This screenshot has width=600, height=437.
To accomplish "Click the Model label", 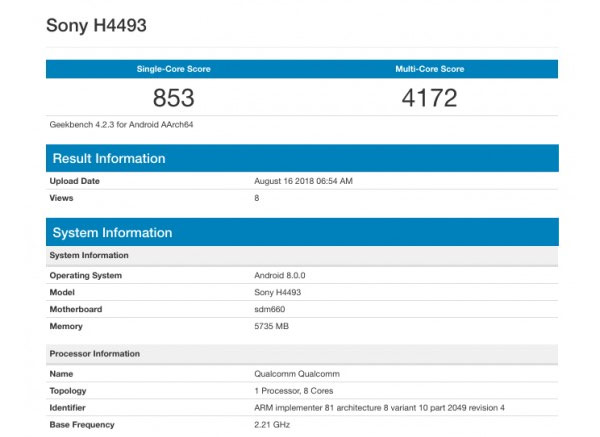I will coord(62,292).
